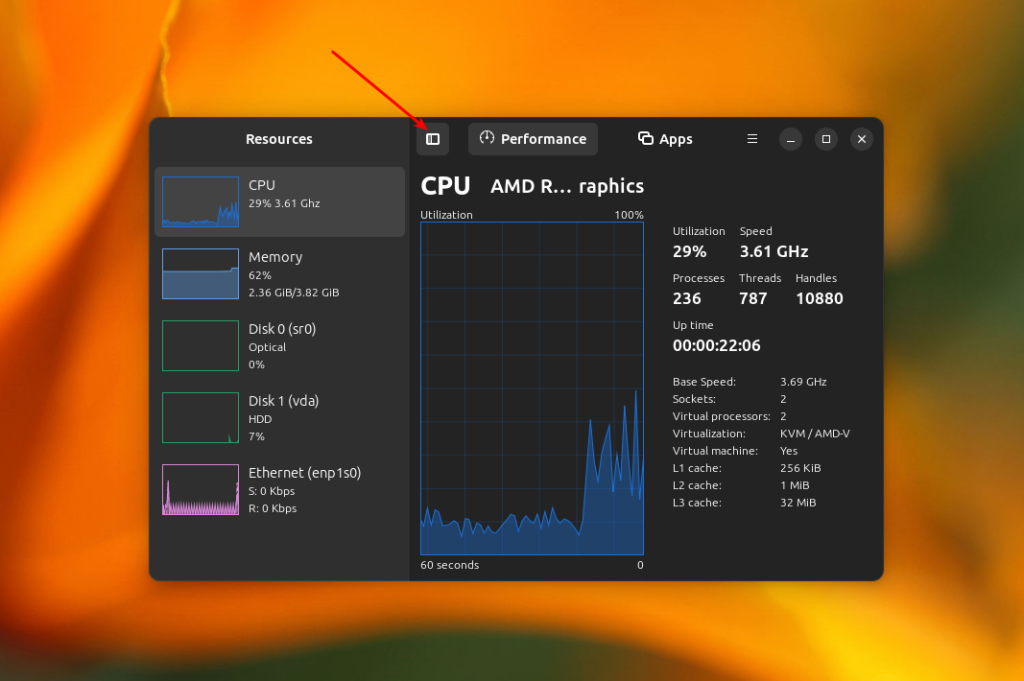Minimize the Resources window
1024x681 pixels.
coord(790,139)
